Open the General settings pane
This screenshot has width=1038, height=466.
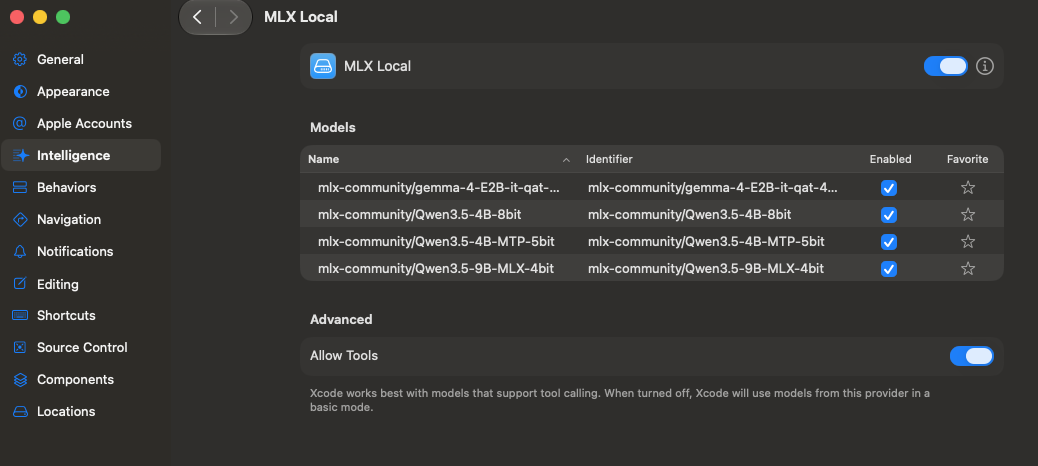pyautogui.click(x=81, y=60)
